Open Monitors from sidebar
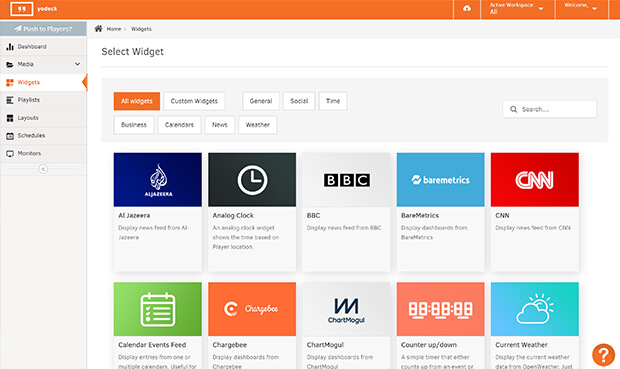The width and height of the screenshot is (620, 369). click(43, 153)
